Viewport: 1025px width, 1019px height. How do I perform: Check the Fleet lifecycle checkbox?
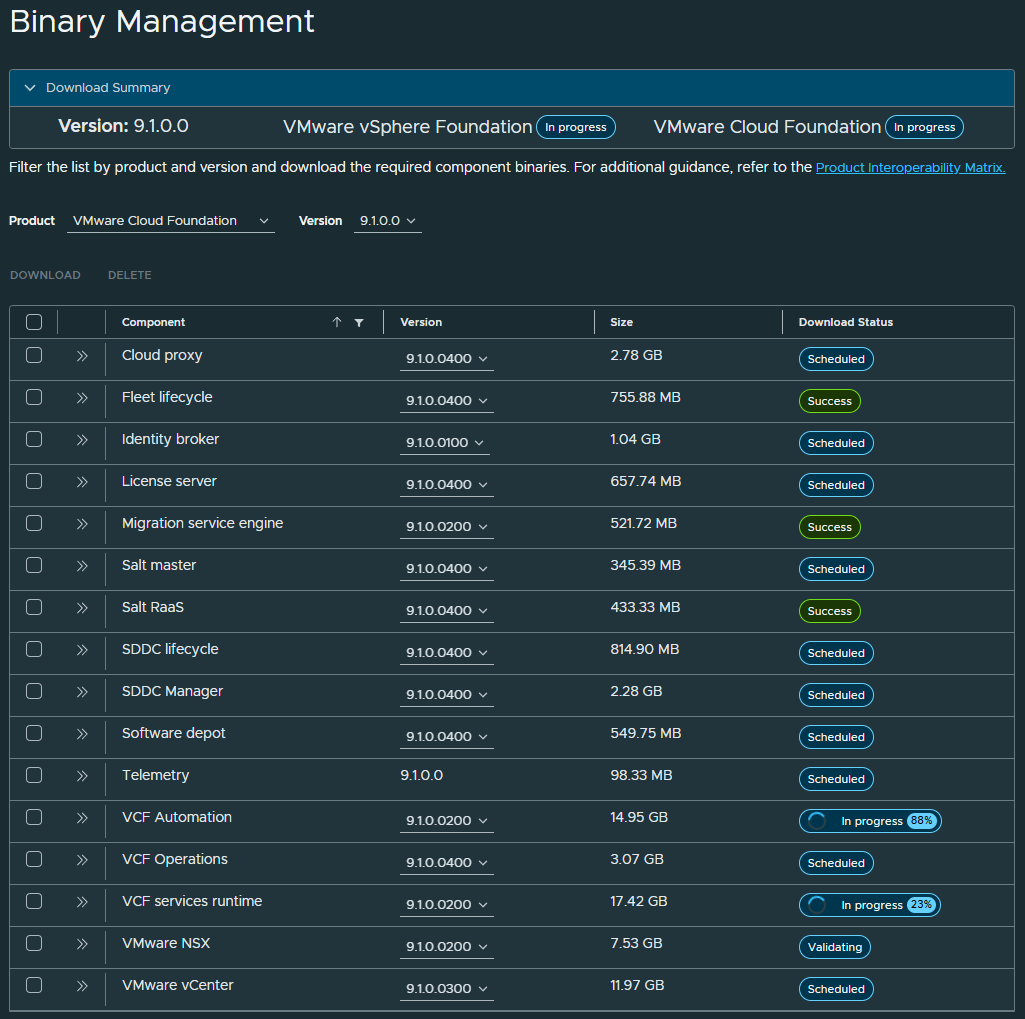click(34, 397)
